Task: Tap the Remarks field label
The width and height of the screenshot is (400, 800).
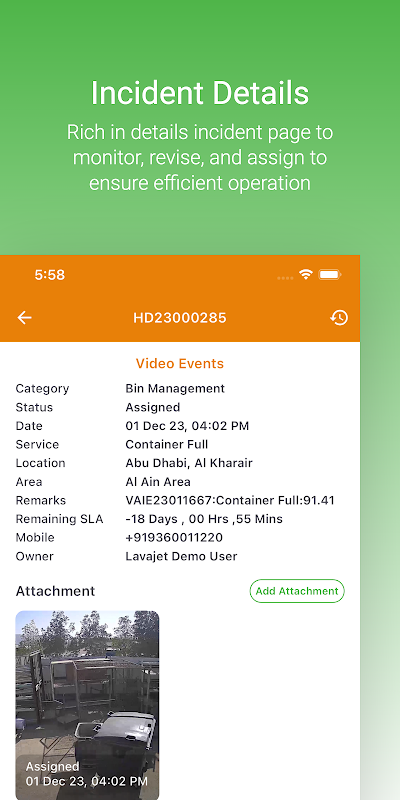Action: coord(41,501)
